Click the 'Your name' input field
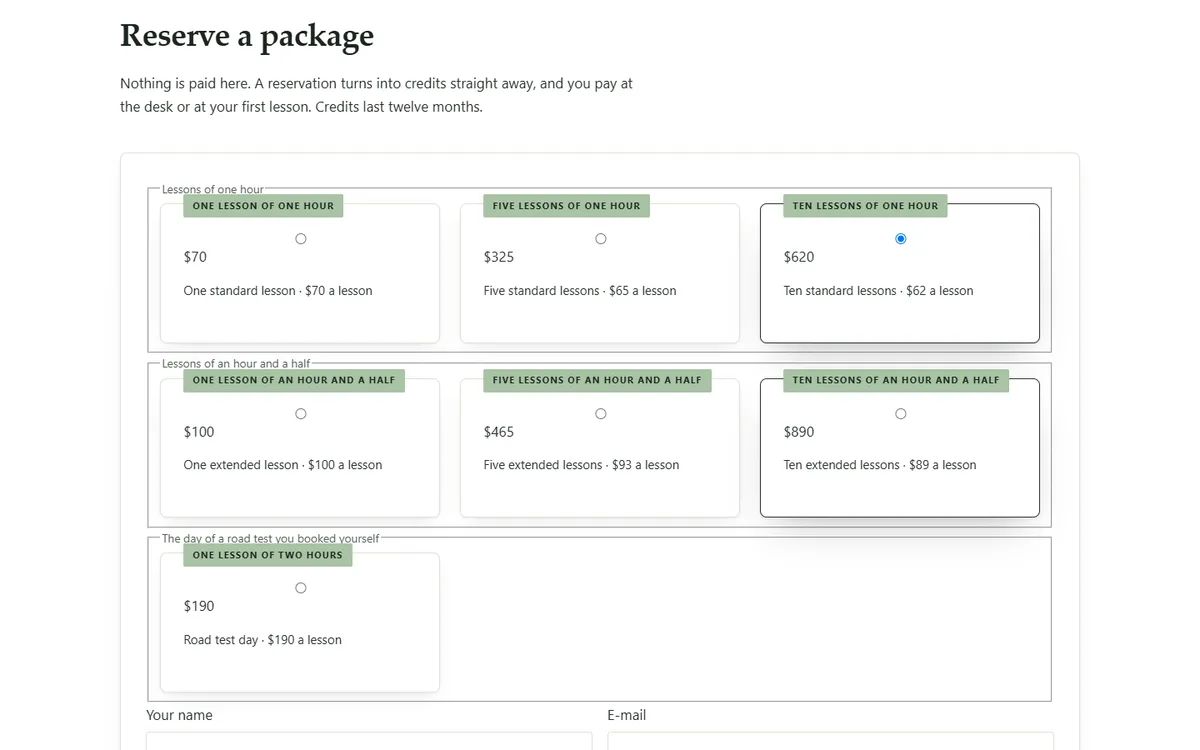Image resolution: width=1200 pixels, height=750 pixels. tap(369, 741)
